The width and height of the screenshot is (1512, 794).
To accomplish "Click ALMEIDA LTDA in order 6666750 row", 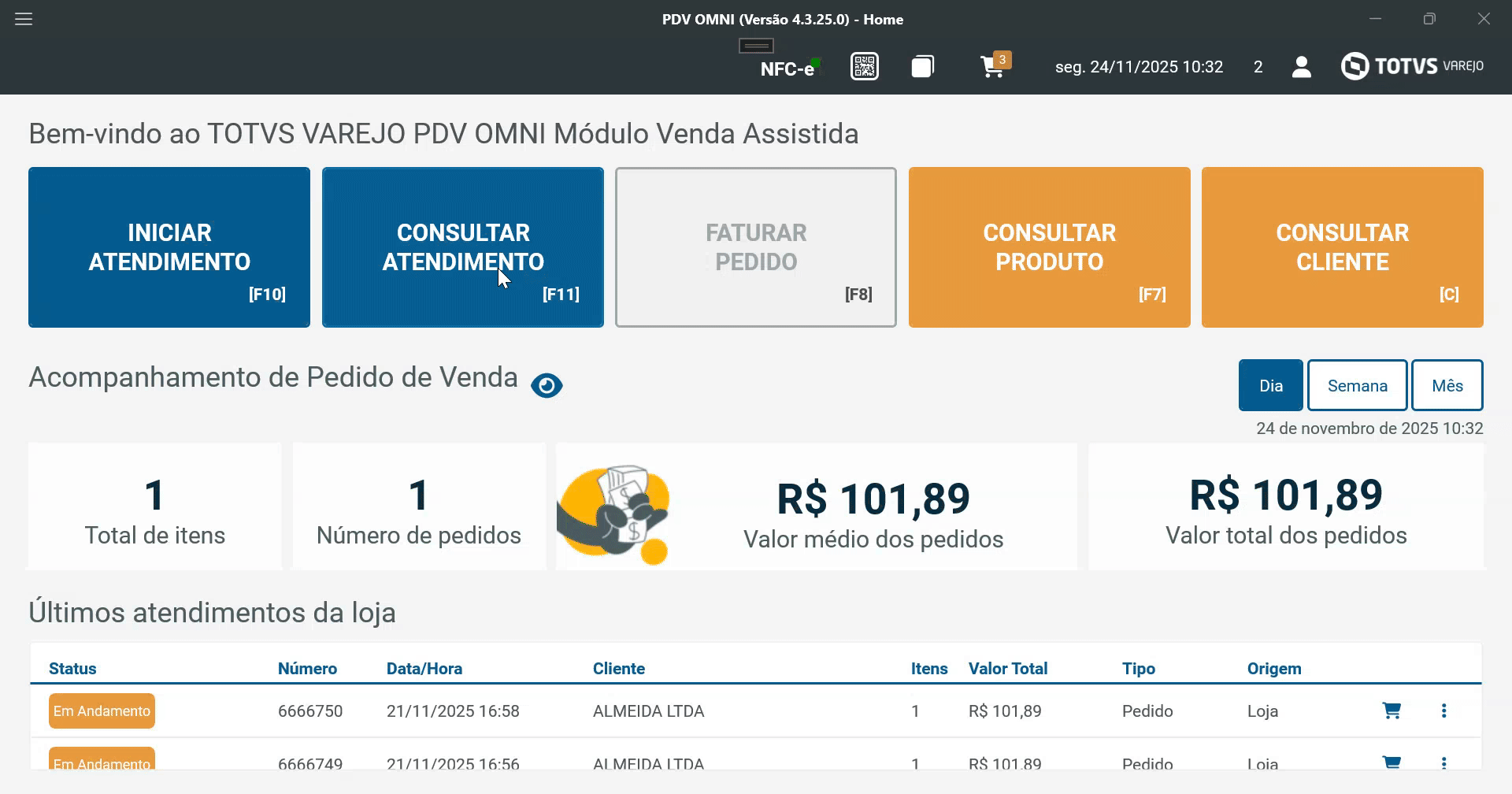I will (649, 711).
